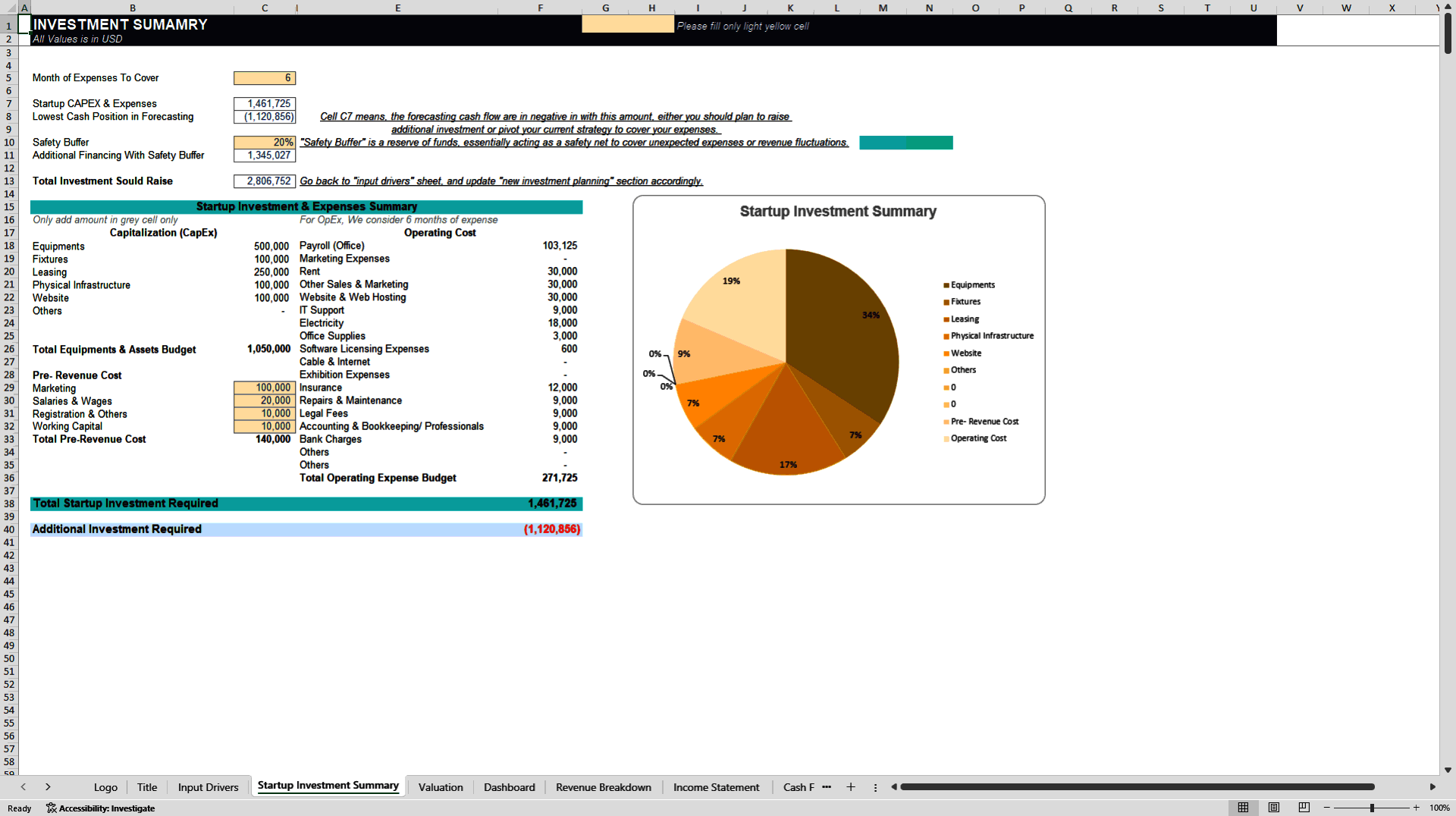Click the zoom out minus button
The width and height of the screenshot is (1456, 816).
(1327, 808)
